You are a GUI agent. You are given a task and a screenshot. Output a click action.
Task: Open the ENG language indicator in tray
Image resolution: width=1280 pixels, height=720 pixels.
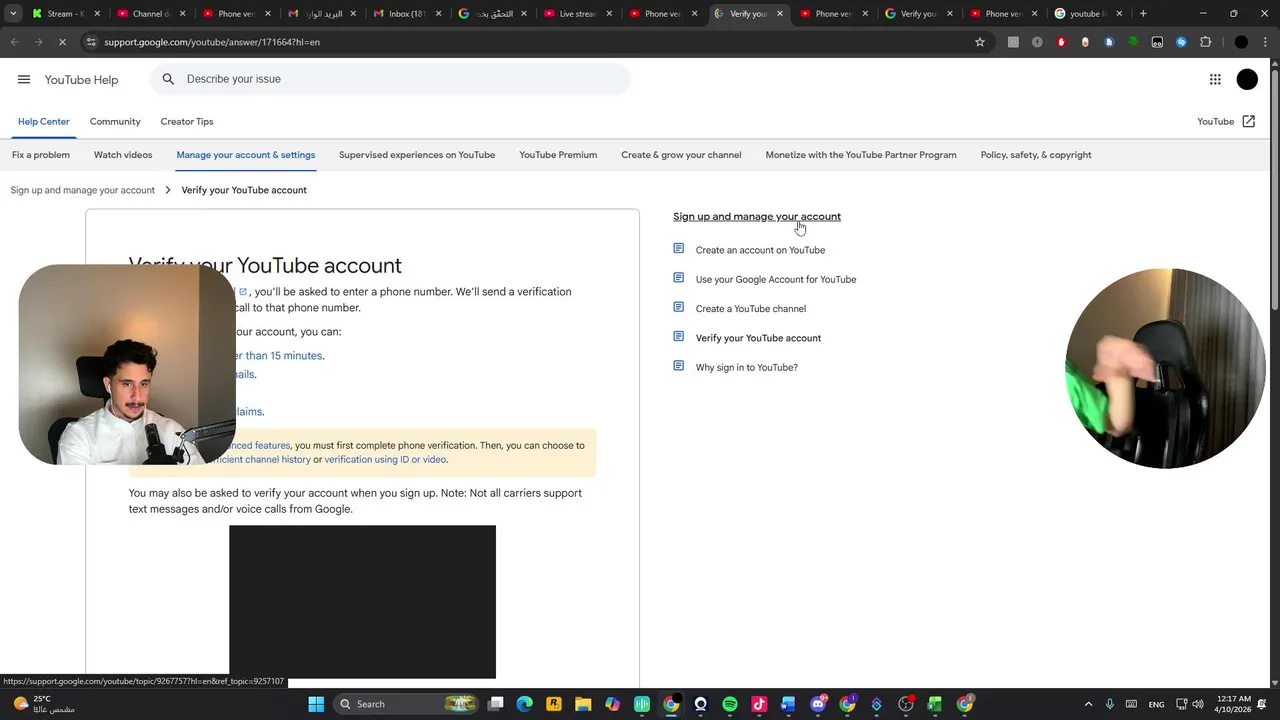click(1156, 704)
